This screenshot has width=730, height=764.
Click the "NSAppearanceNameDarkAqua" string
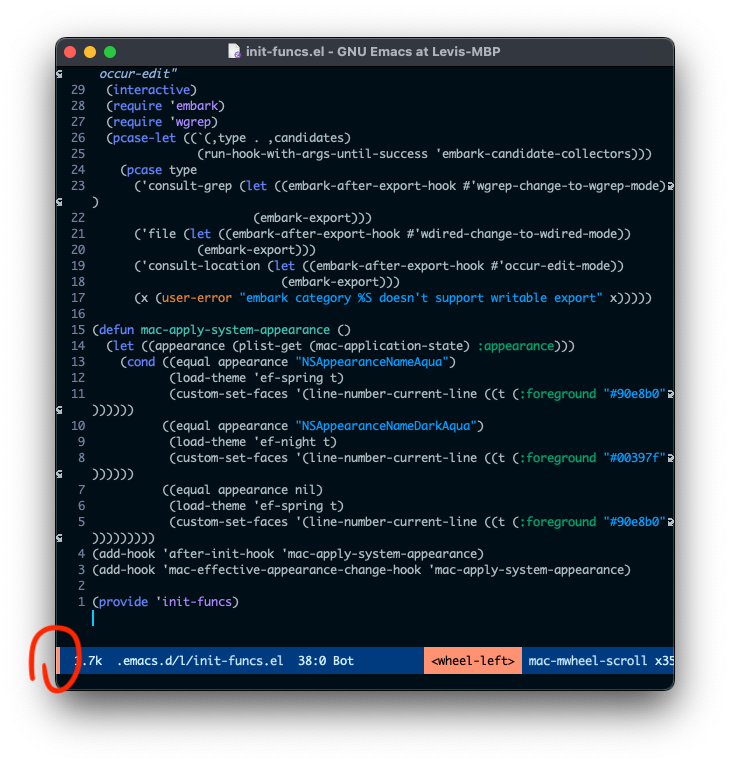click(x=385, y=426)
